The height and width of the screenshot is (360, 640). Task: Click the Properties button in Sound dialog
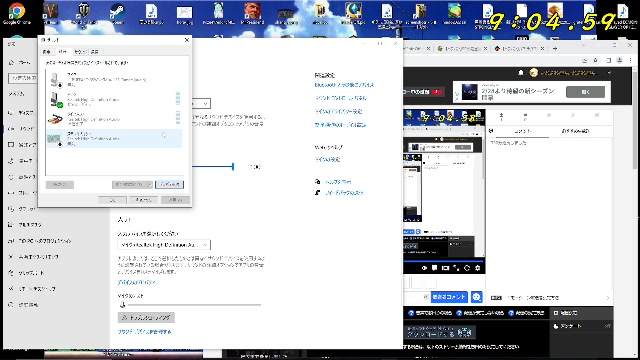[169, 184]
